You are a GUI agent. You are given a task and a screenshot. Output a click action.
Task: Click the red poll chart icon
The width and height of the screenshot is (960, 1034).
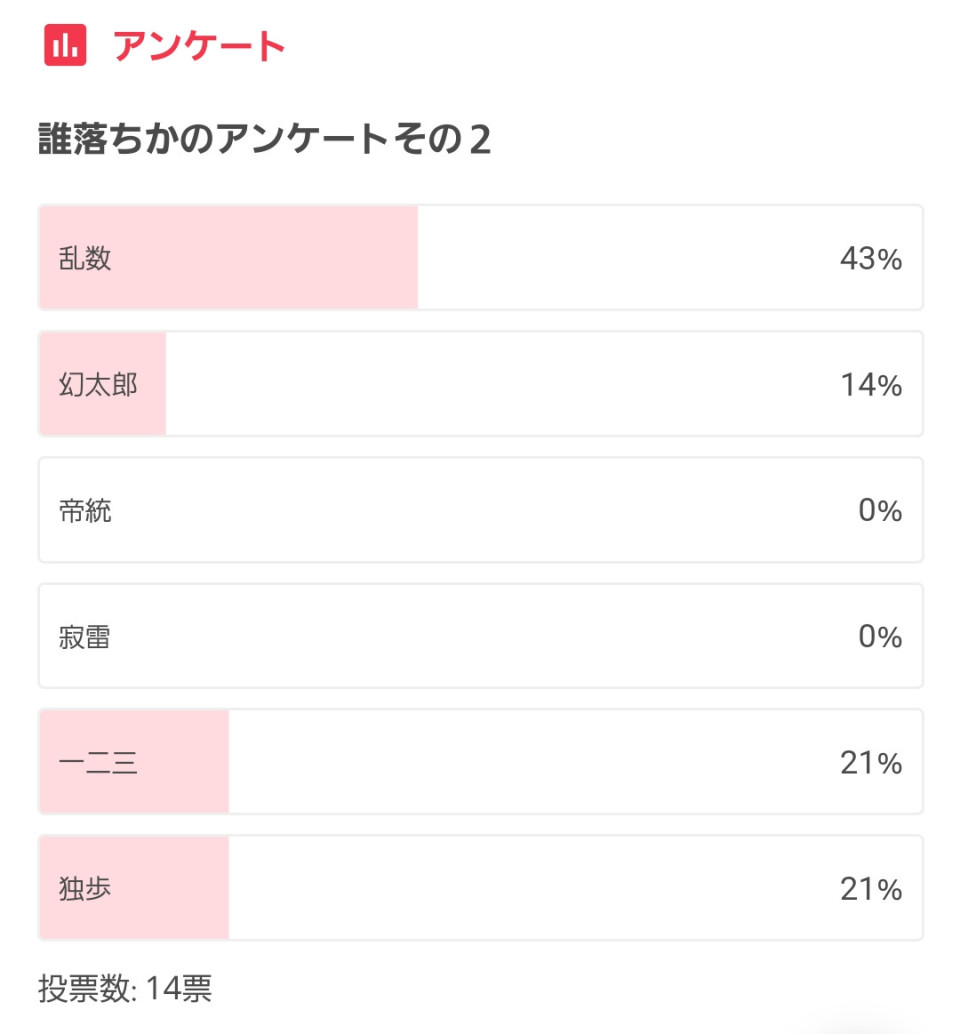point(65,45)
